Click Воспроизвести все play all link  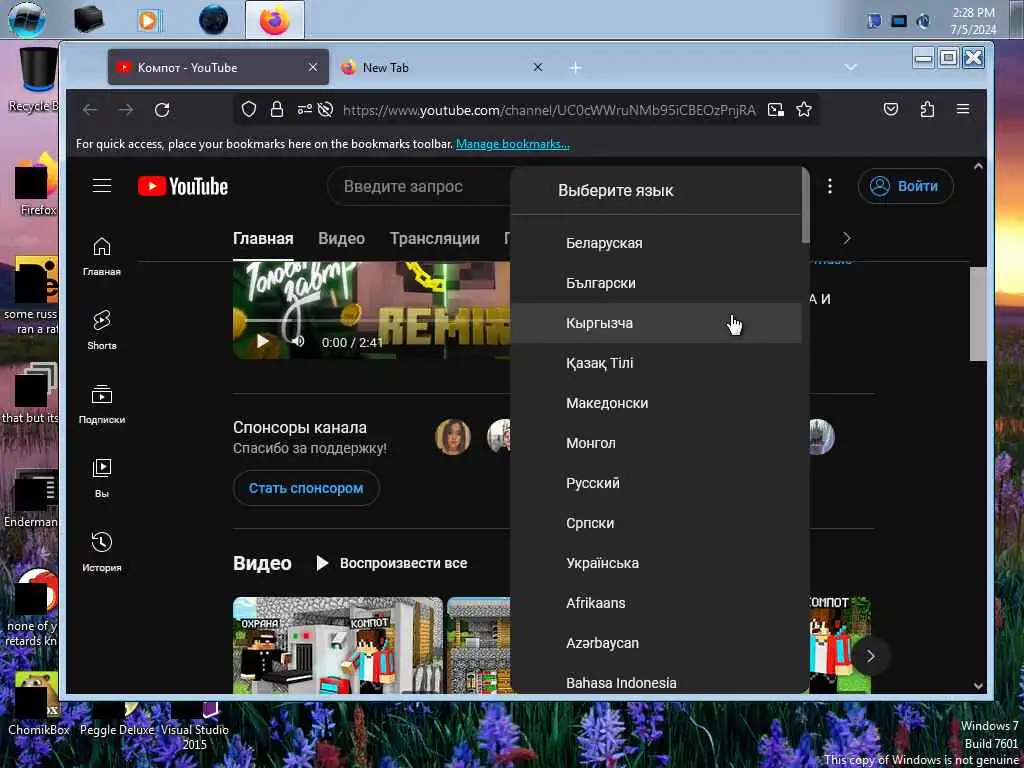click(392, 563)
